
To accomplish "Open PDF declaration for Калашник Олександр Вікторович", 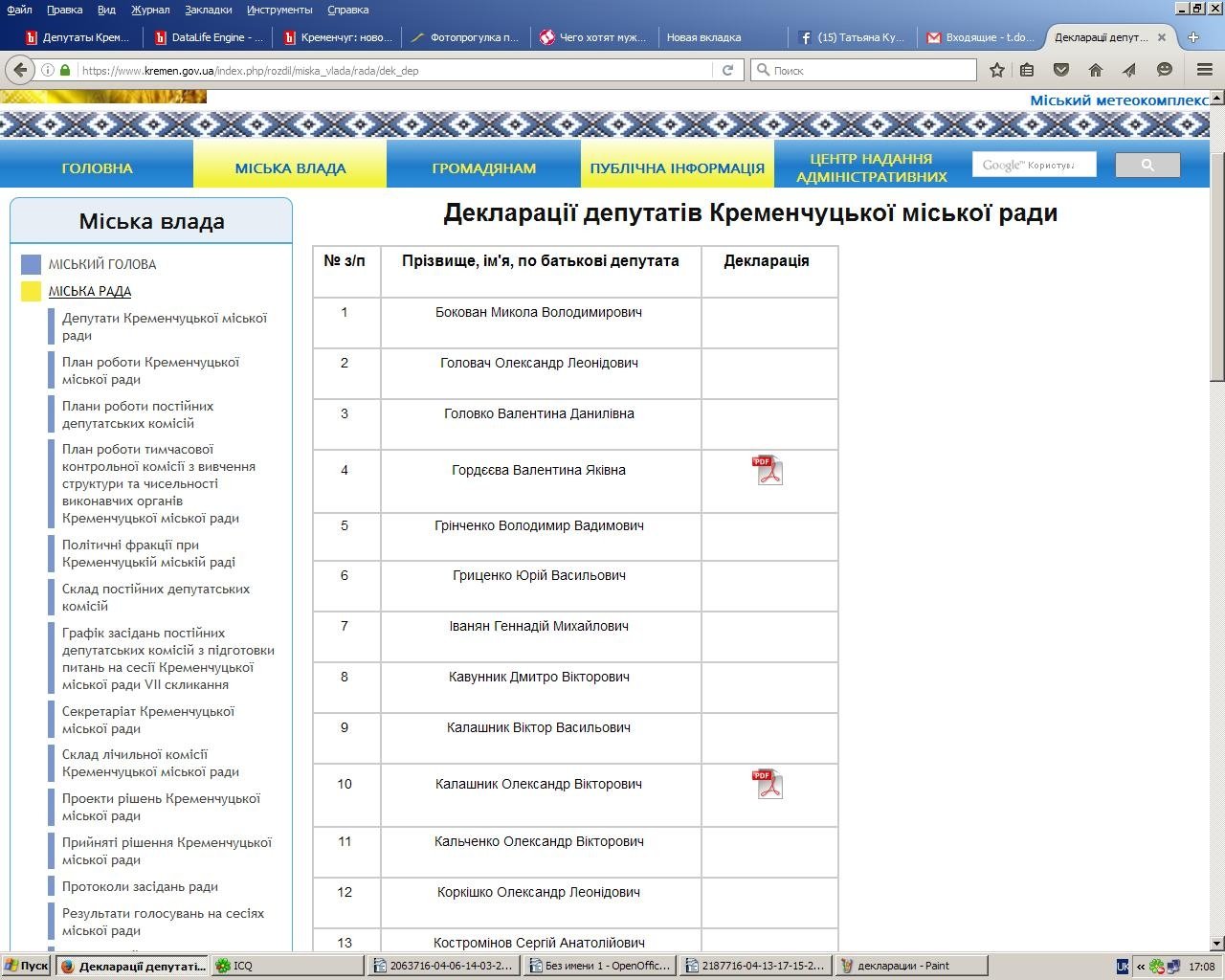I will click(768, 784).
